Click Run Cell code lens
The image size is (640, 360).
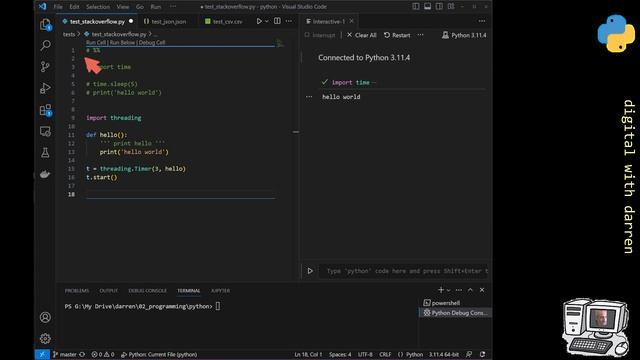[x=96, y=42]
